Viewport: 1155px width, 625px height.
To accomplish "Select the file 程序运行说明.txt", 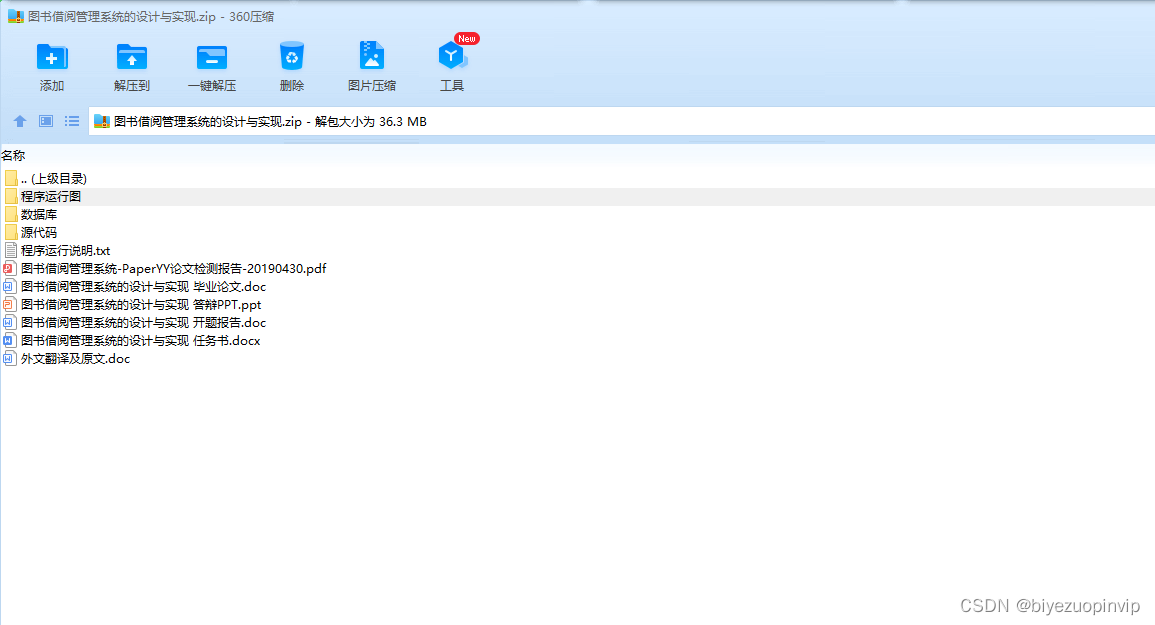I will [x=66, y=251].
